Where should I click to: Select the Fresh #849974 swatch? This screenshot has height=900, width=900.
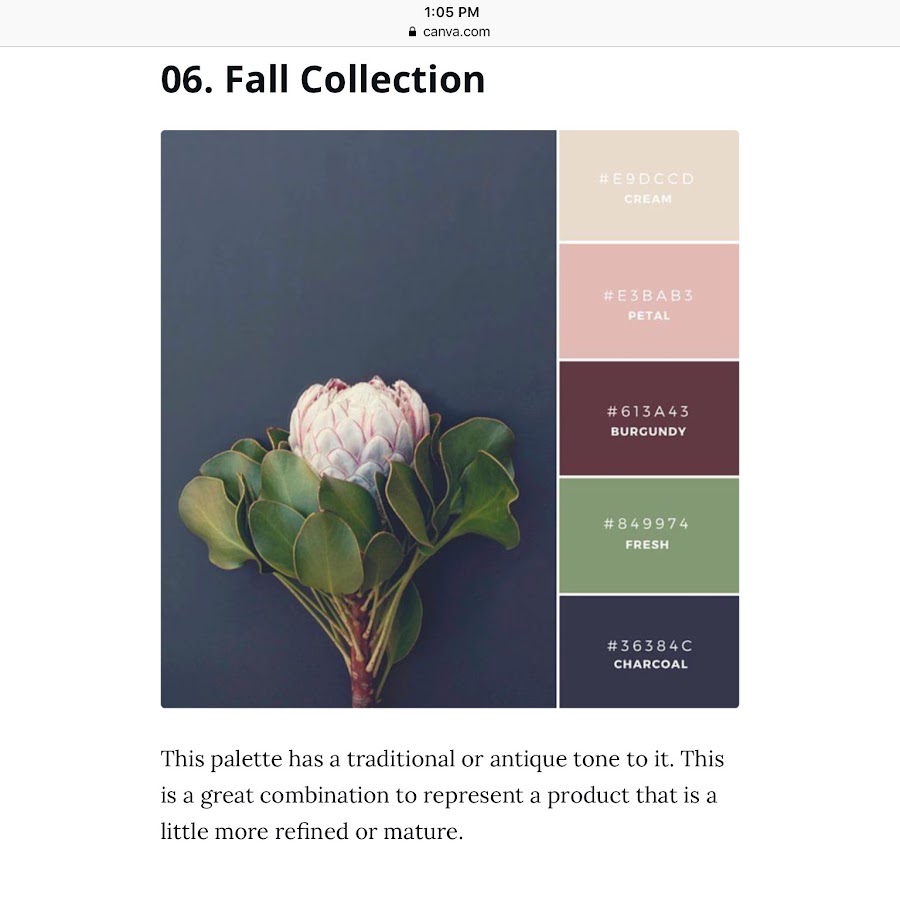pyautogui.click(x=649, y=536)
